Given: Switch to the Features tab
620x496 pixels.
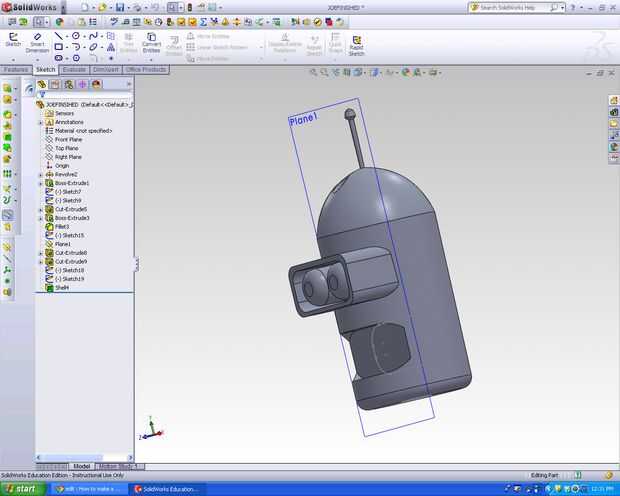Looking at the screenshot, I should pyautogui.click(x=16, y=70).
